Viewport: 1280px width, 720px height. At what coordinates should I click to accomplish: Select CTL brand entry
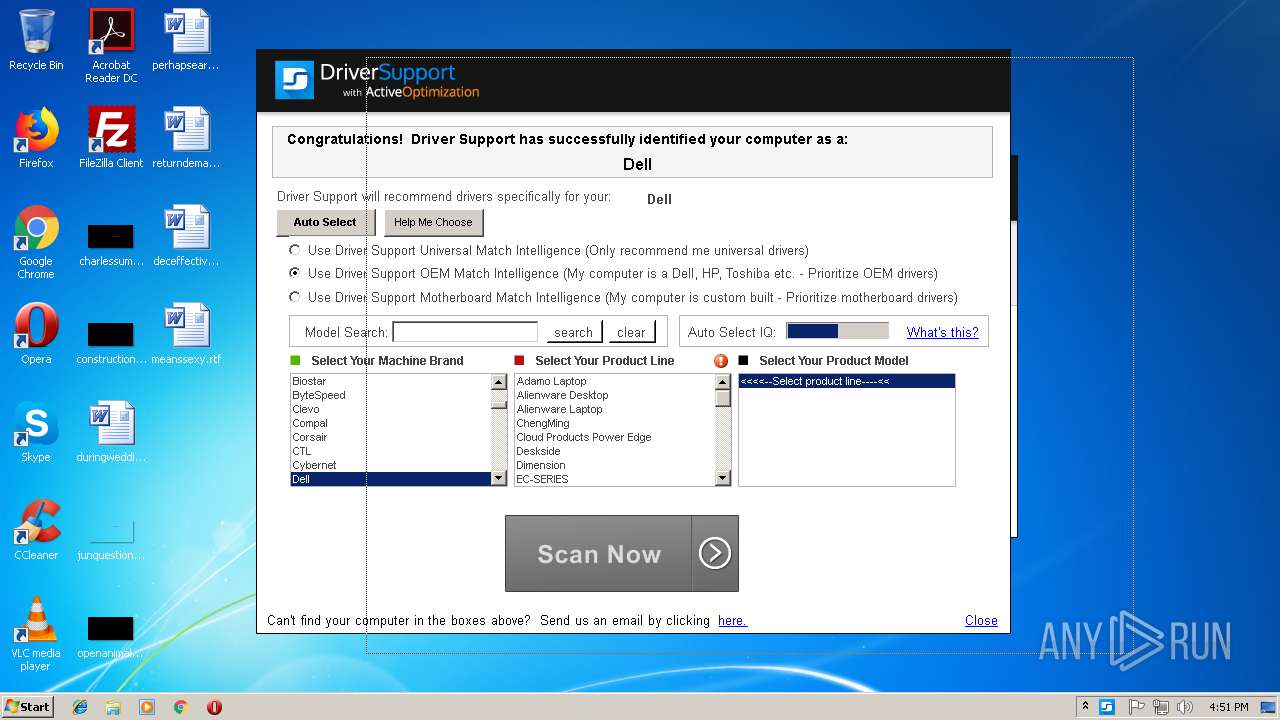(391, 451)
